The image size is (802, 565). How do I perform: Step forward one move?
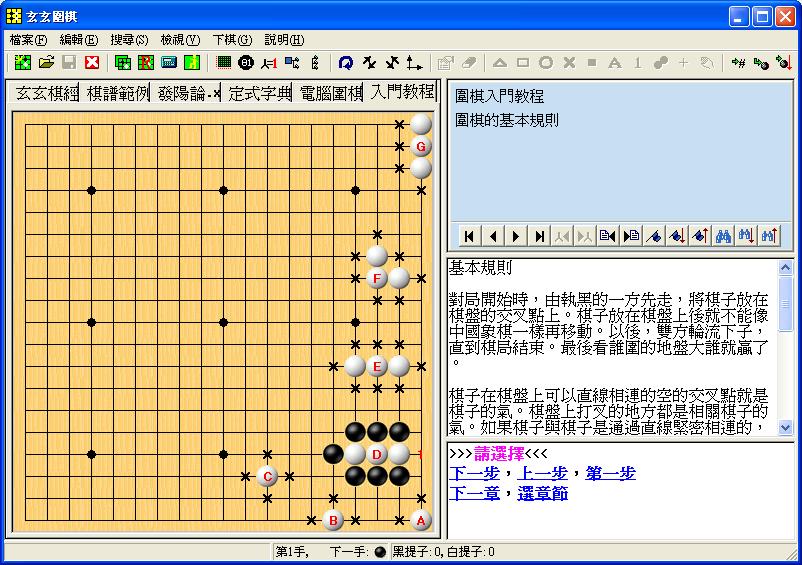(x=516, y=236)
